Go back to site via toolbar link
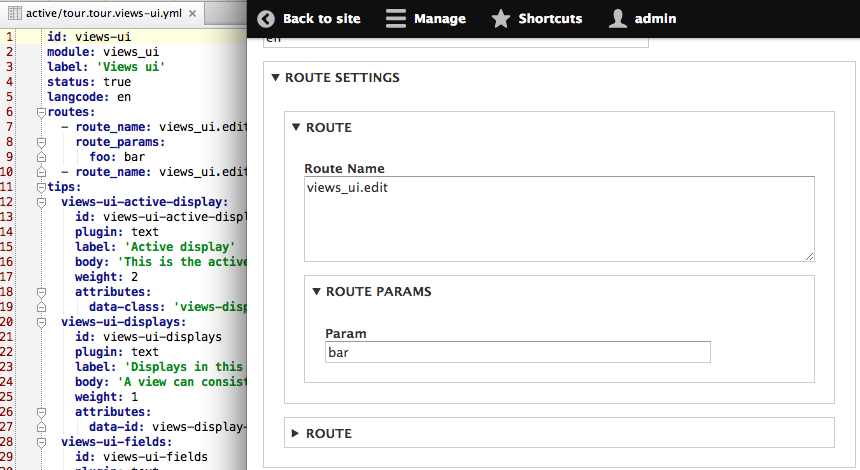This screenshot has height=470, width=860. (x=320, y=18)
